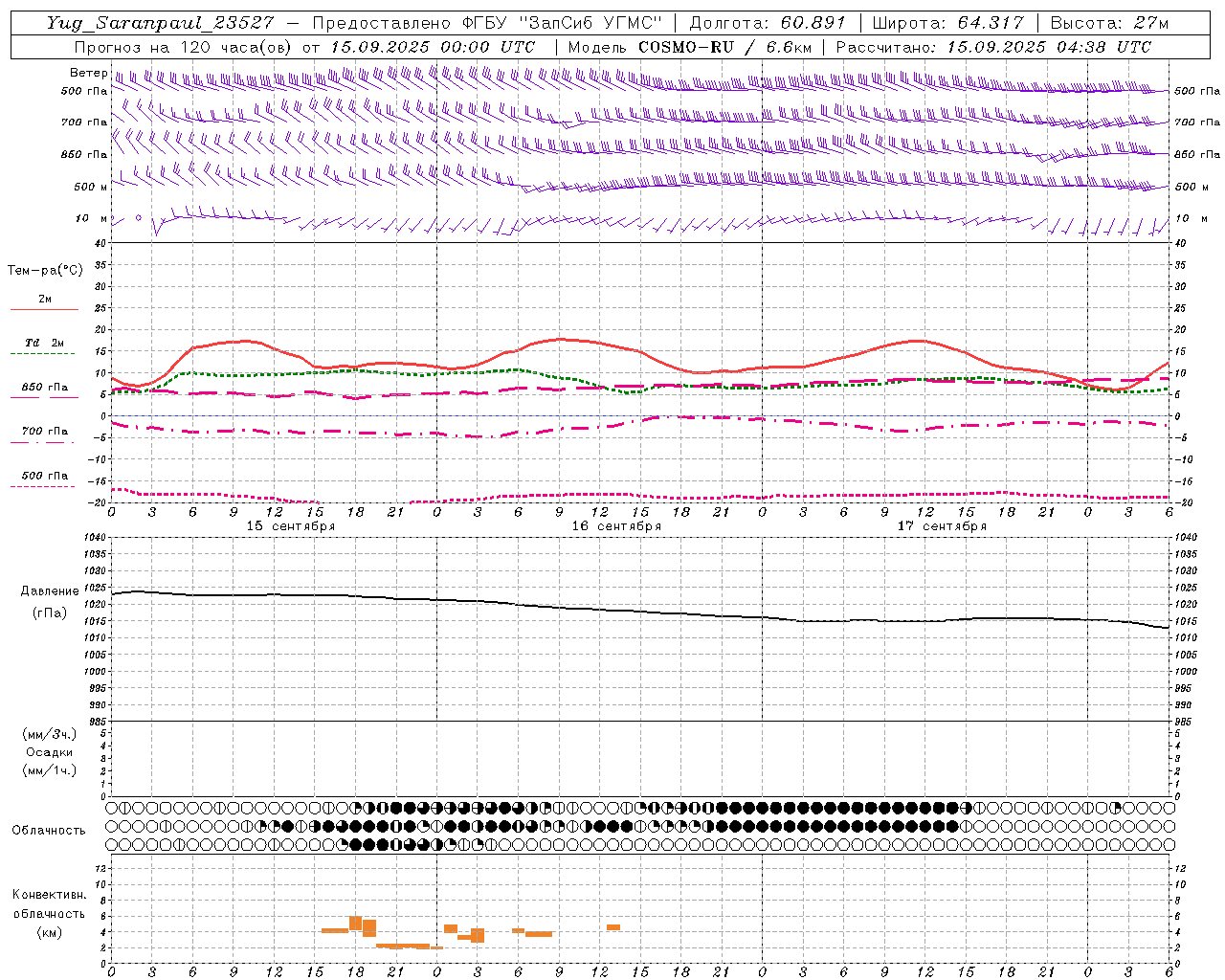
Task: Click the Давление pressure panel label
Action: 50,591
